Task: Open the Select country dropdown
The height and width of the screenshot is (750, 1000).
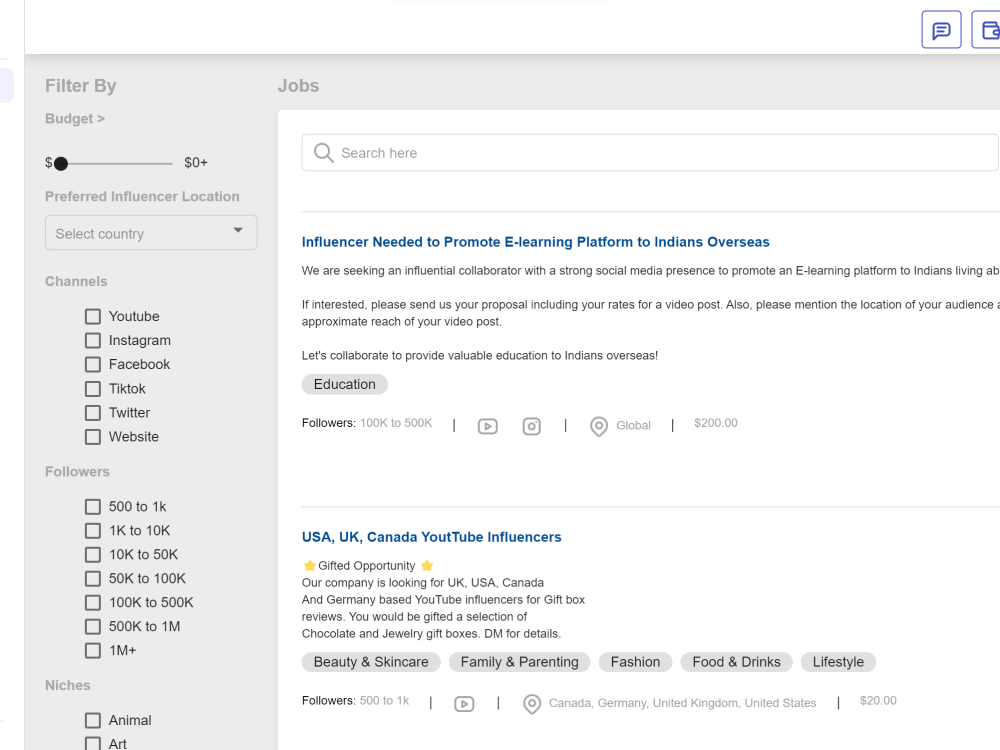Action: [151, 233]
